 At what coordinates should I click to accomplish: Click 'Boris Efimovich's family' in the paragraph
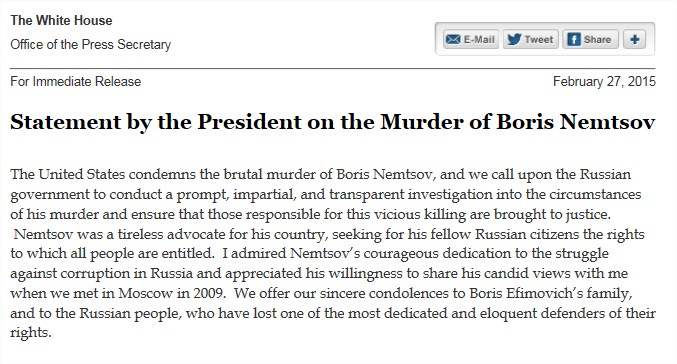coord(550,293)
